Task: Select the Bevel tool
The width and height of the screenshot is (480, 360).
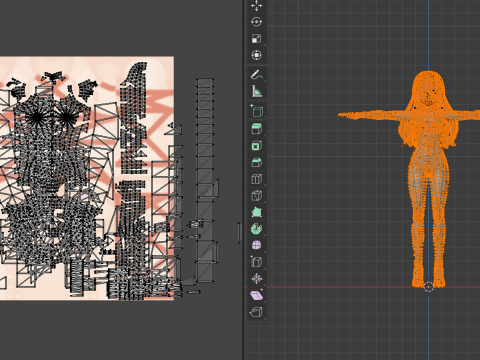Action: (x=256, y=162)
